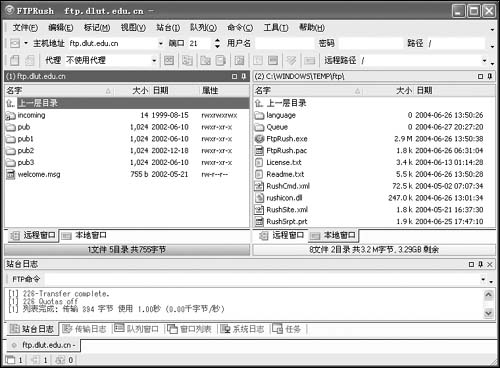The height and width of the screenshot is (368, 500).
Task: Sort the local pane by the 日期 column
Action: tap(454, 90)
